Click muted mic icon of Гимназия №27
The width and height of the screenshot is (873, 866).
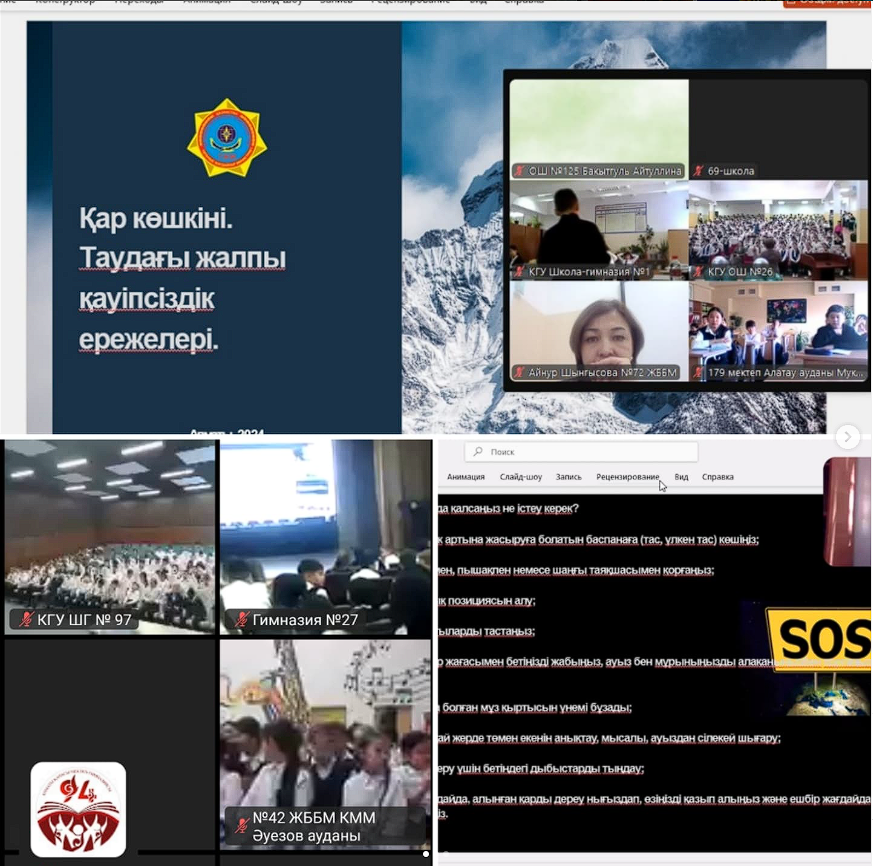pyautogui.click(x=241, y=619)
